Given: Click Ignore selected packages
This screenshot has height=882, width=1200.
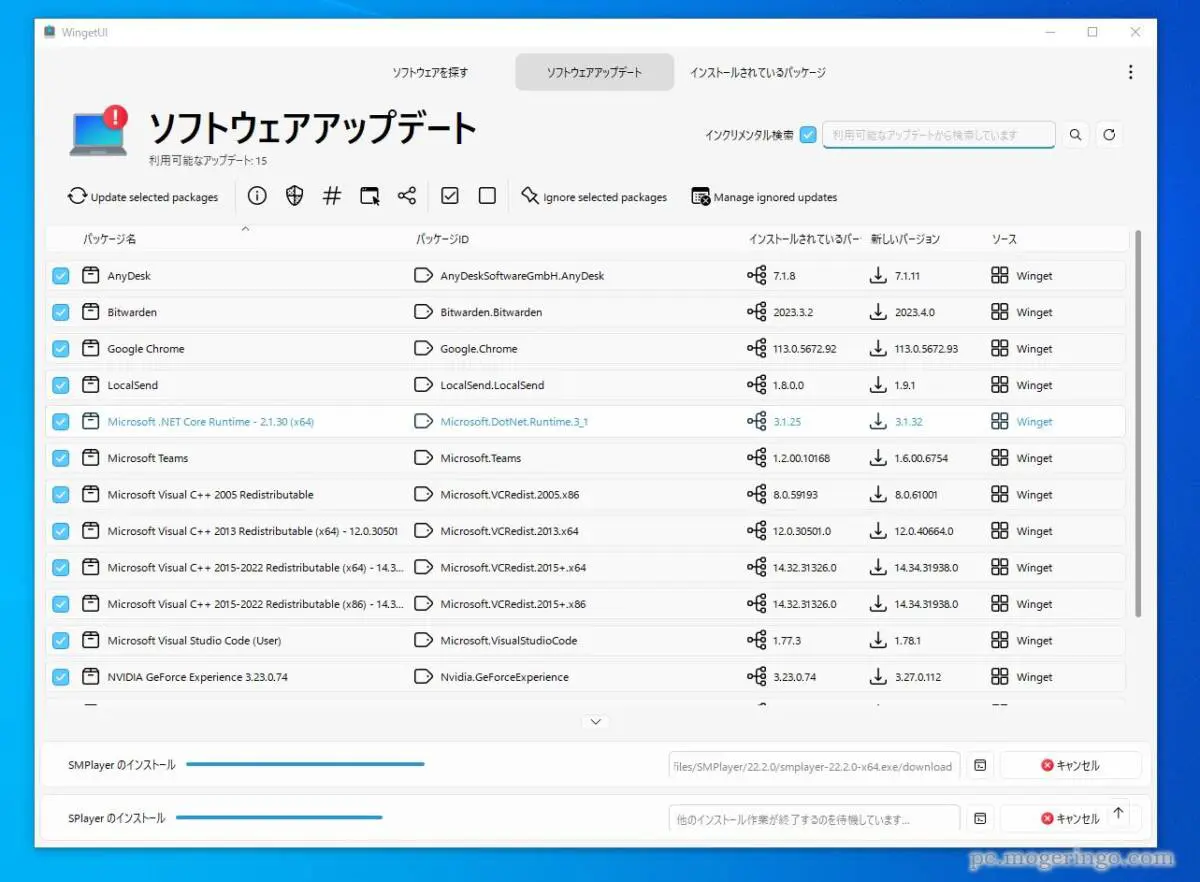Looking at the screenshot, I should 594,197.
